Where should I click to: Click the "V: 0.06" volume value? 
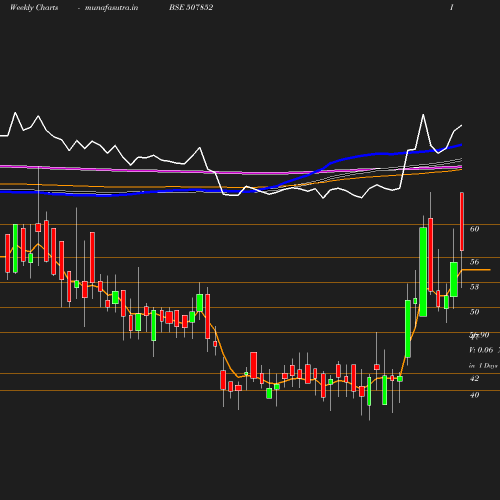(481, 350)
